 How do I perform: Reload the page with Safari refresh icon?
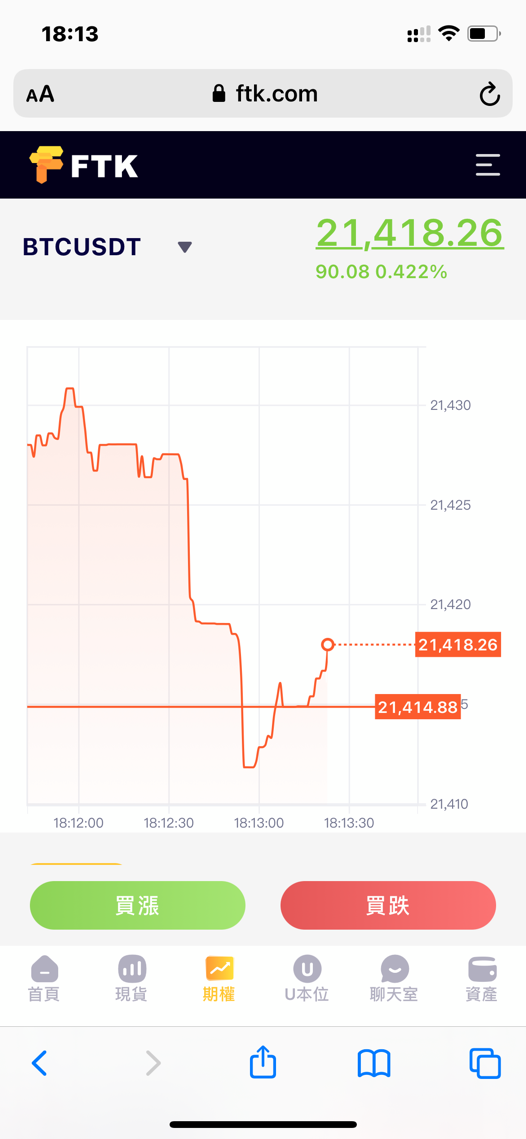[x=490, y=94]
